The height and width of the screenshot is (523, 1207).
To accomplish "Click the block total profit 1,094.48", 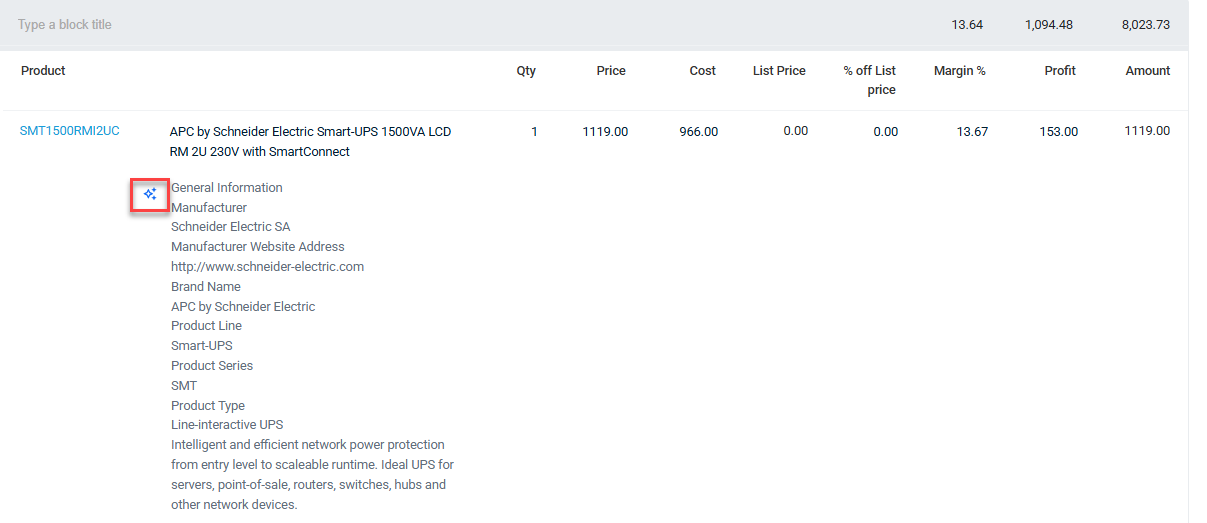I will 1048,25.
